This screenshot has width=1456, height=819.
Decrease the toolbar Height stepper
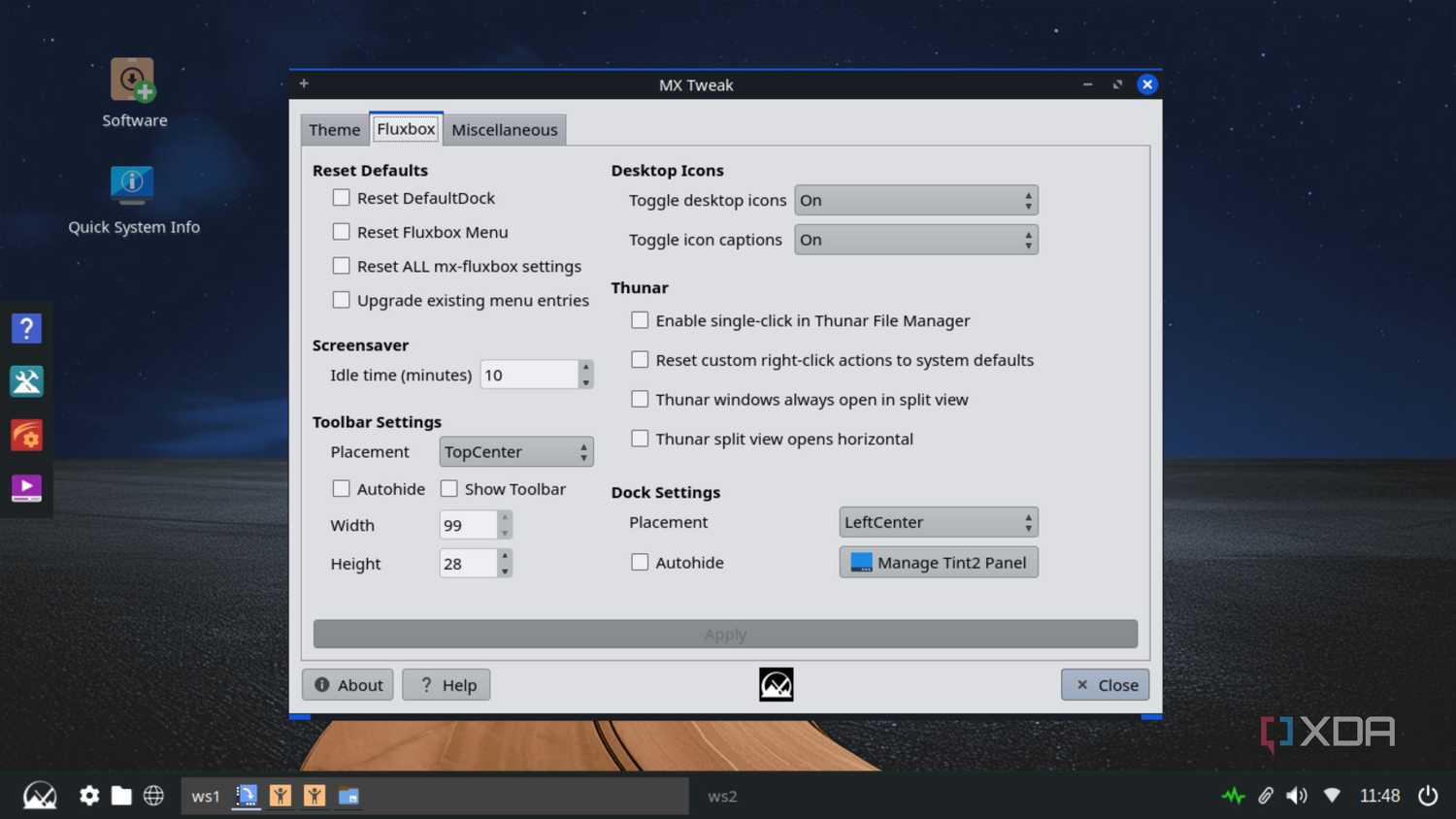(505, 572)
